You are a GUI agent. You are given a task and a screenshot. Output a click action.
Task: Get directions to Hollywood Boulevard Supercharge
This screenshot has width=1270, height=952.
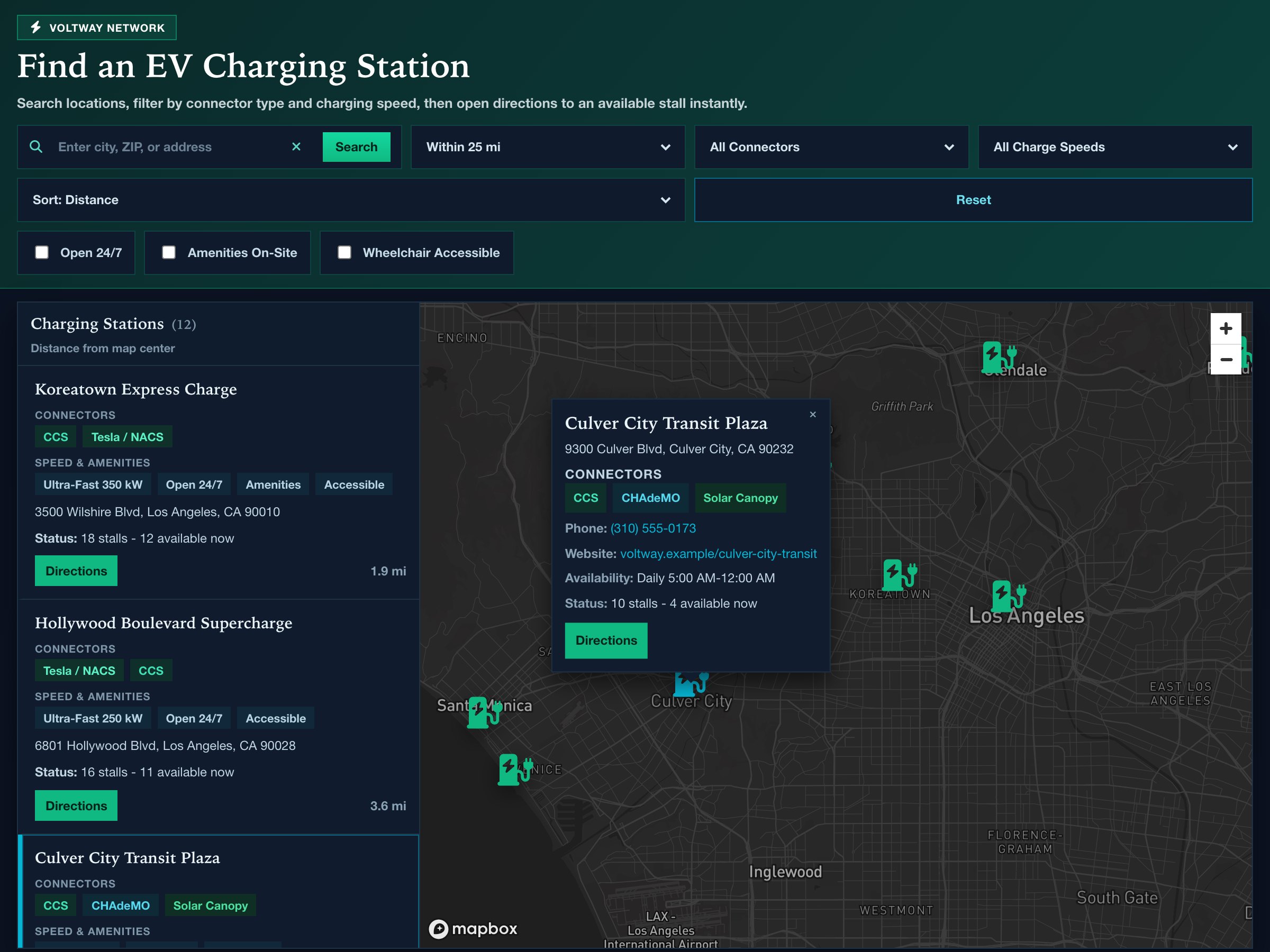[x=76, y=805]
